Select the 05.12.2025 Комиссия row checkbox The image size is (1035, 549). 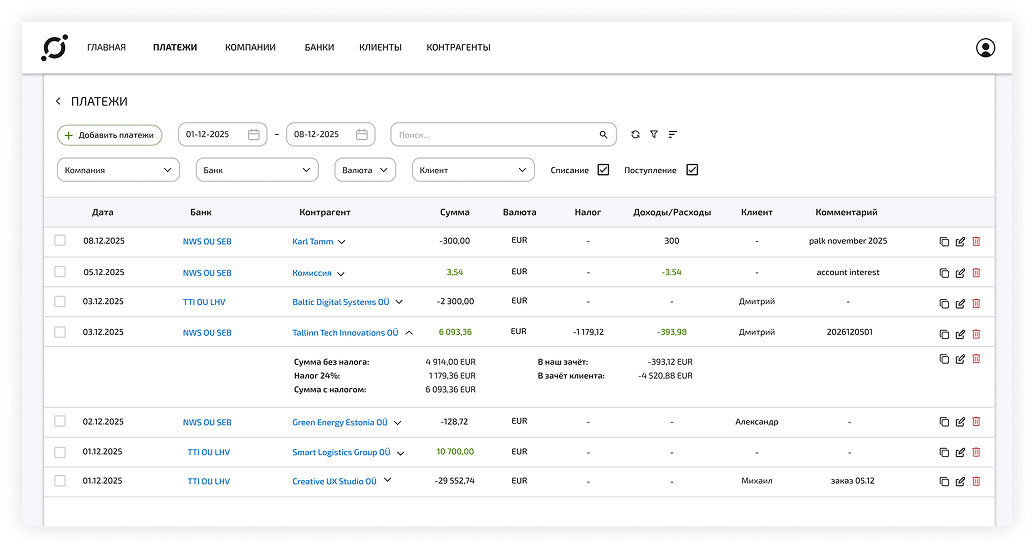point(60,271)
